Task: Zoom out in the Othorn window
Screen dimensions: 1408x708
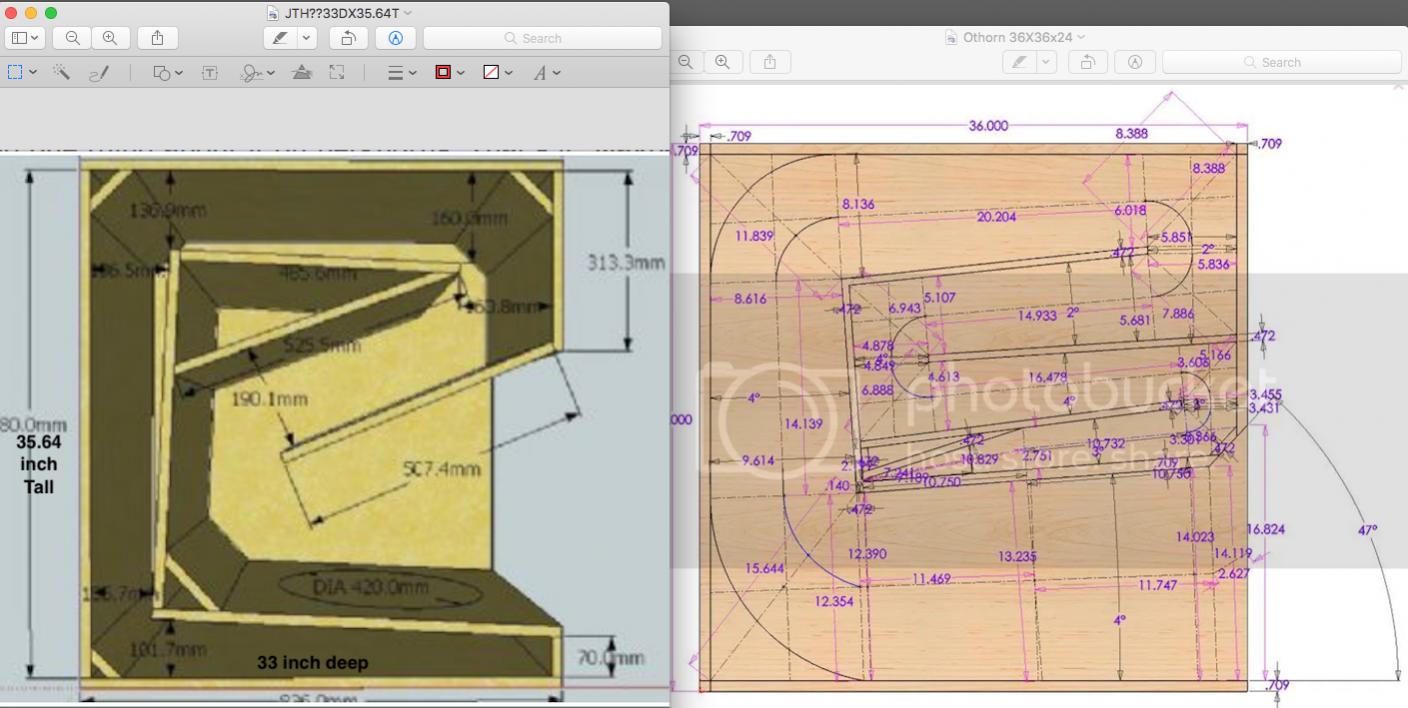Action: point(685,62)
